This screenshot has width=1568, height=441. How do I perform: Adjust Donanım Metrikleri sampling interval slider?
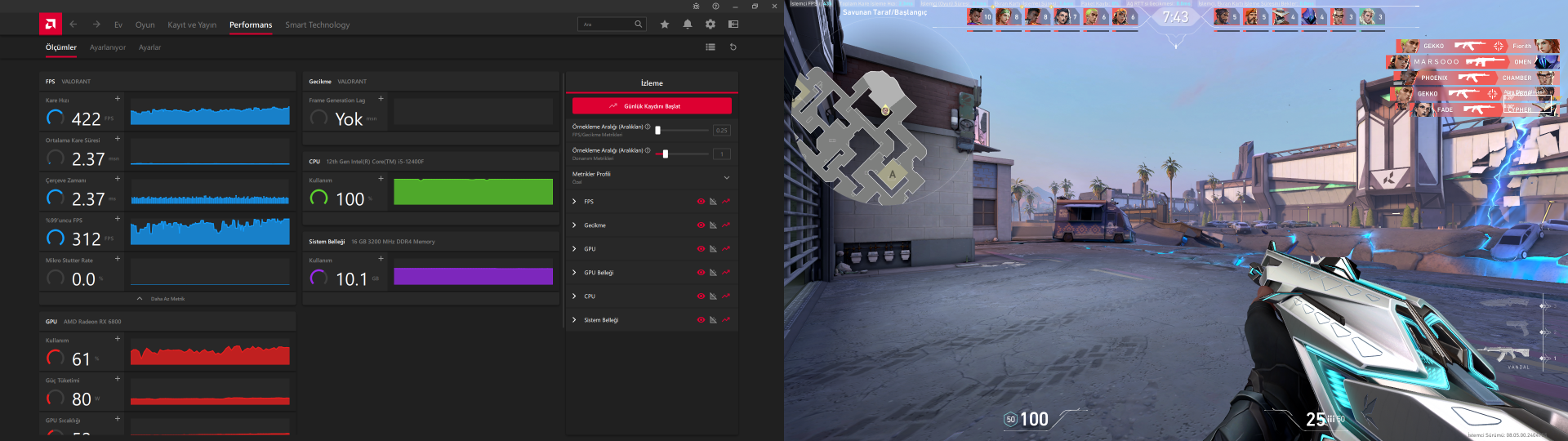[682, 154]
